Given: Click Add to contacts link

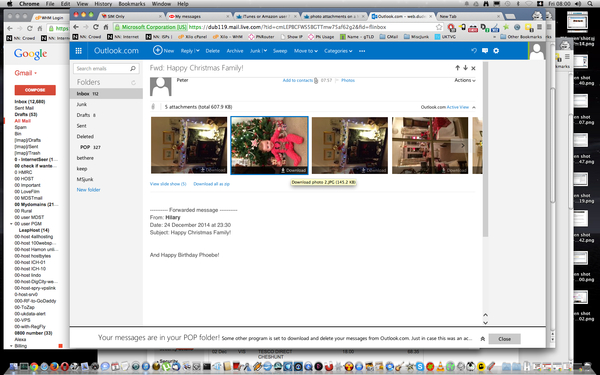Looking at the screenshot, I should tap(298, 80).
